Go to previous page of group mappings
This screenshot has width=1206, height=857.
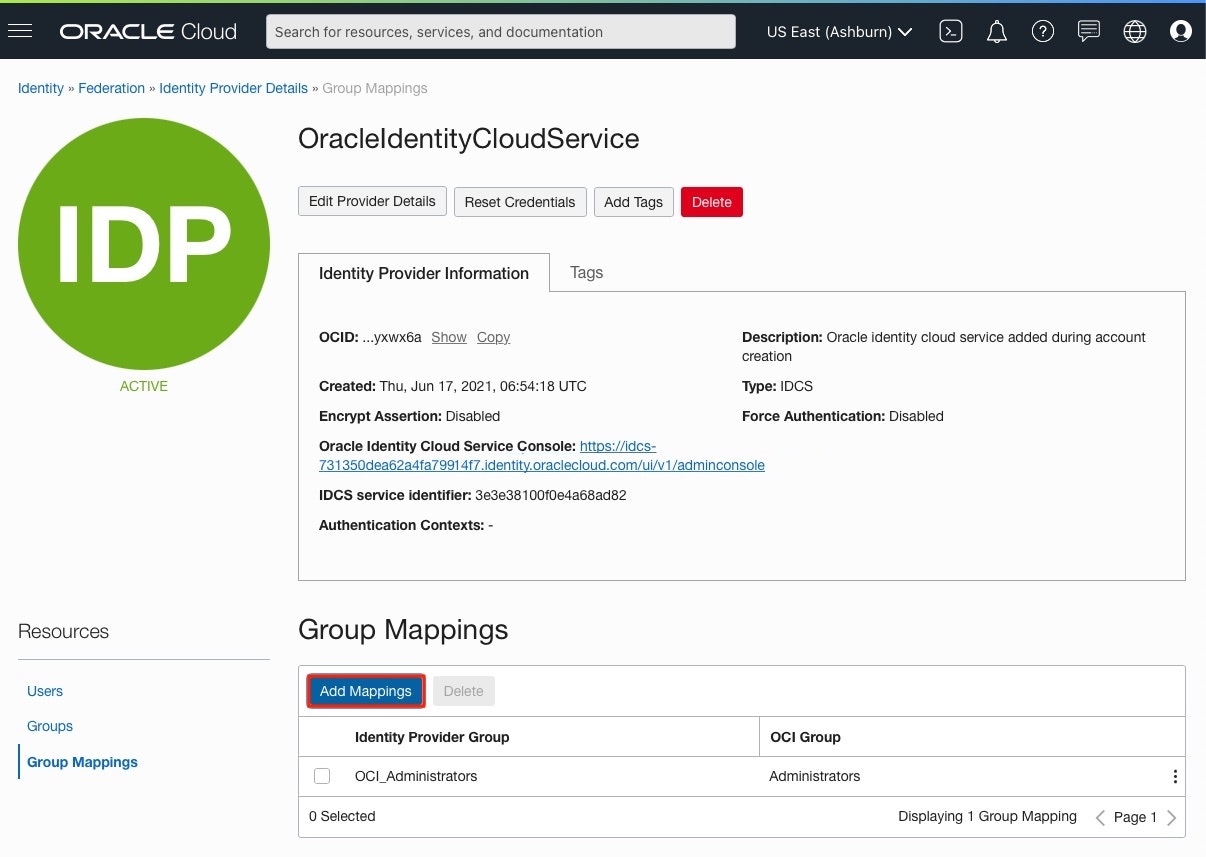(1100, 818)
